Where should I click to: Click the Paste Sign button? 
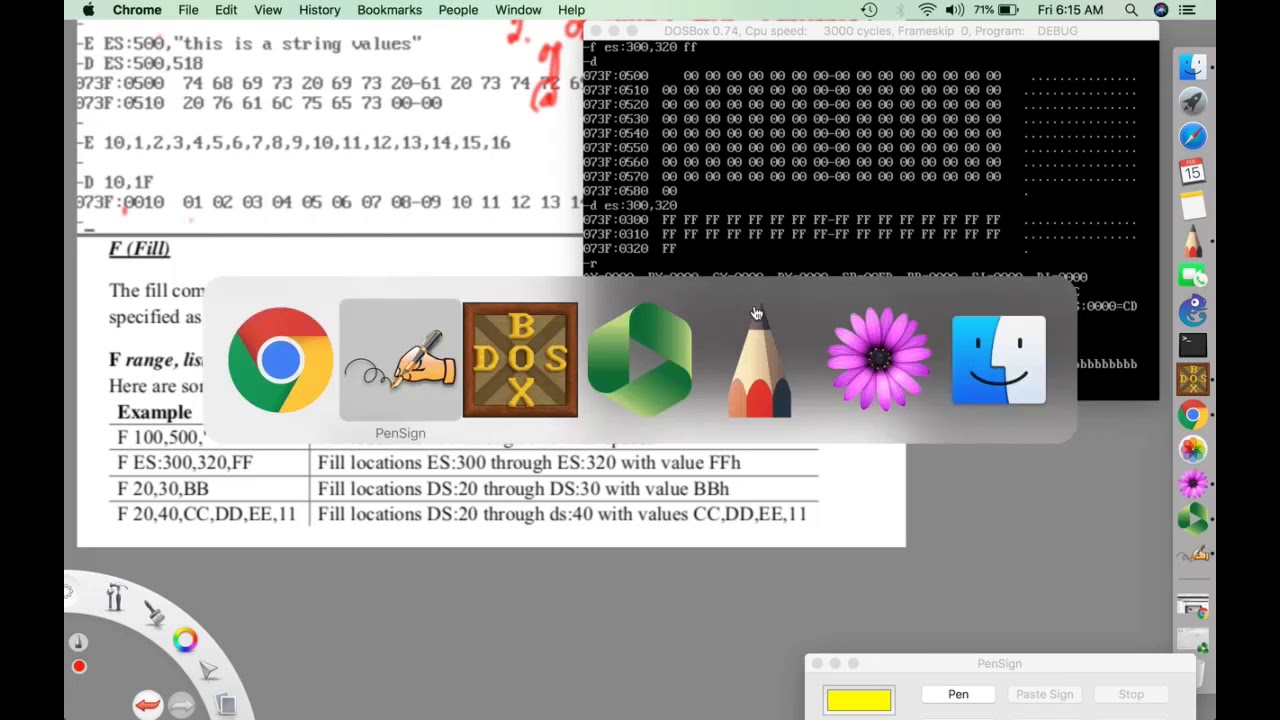click(1044, 694)
